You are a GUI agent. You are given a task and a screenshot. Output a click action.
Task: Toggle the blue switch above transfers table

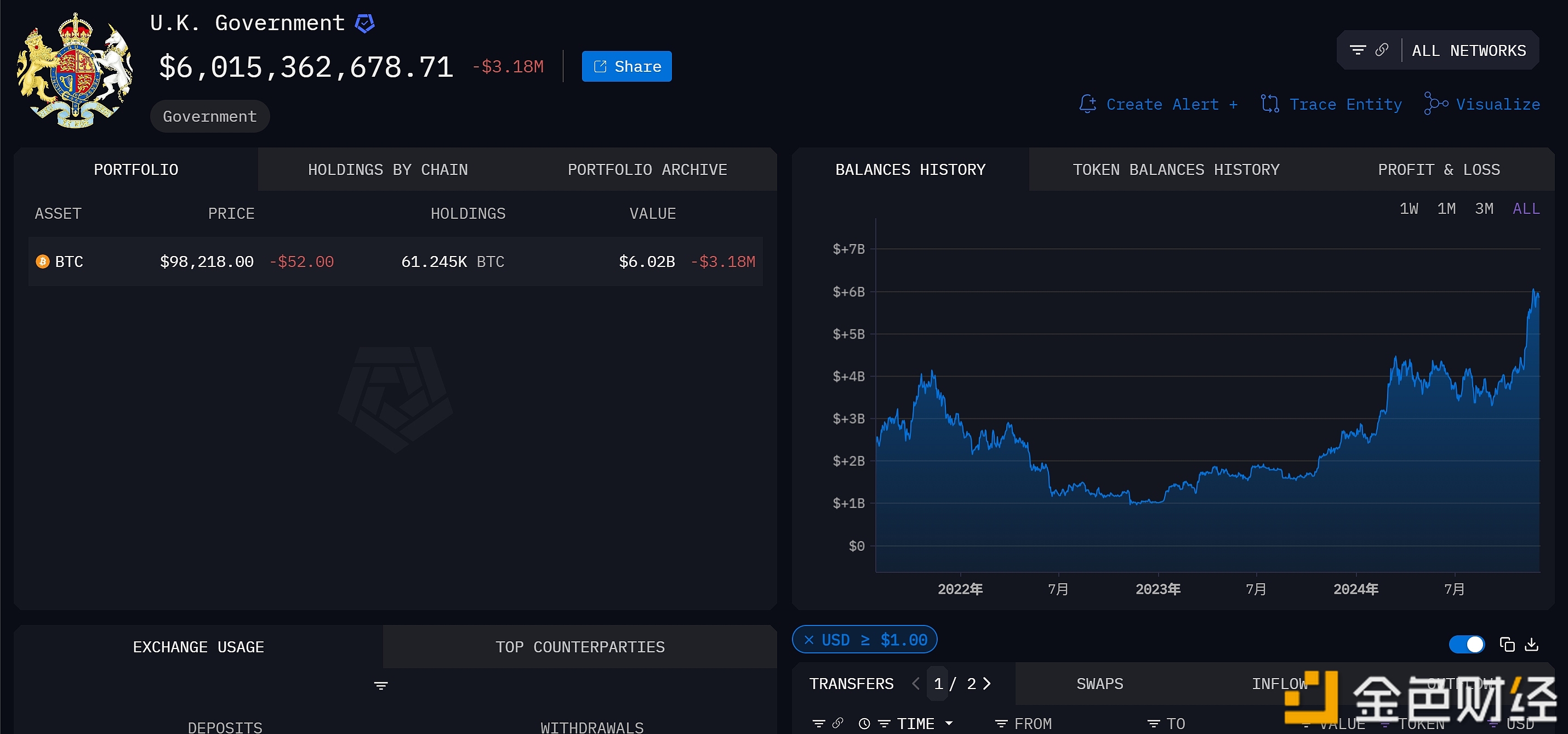point(1467,644)
